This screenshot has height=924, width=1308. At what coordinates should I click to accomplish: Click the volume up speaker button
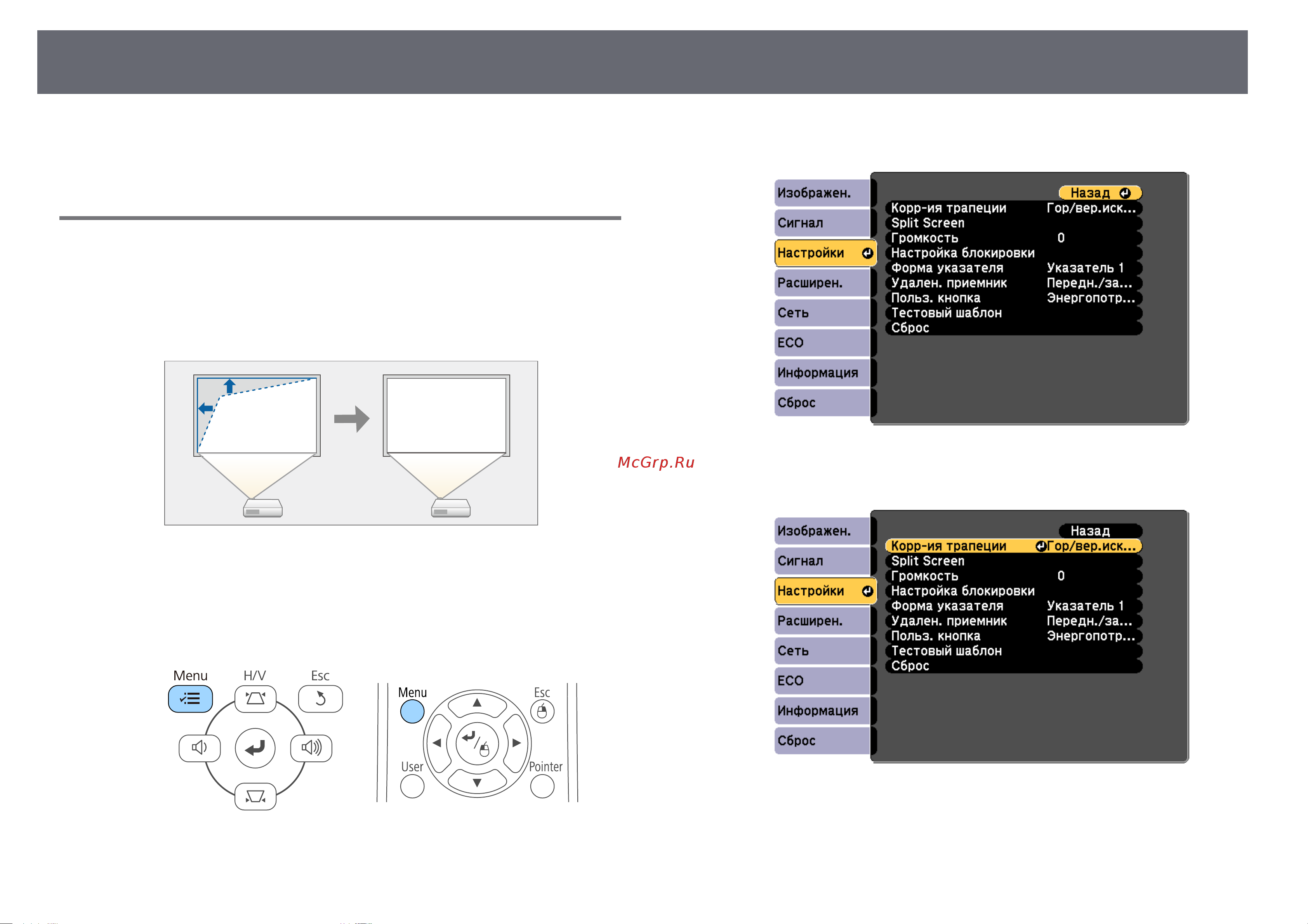(311, 747)
